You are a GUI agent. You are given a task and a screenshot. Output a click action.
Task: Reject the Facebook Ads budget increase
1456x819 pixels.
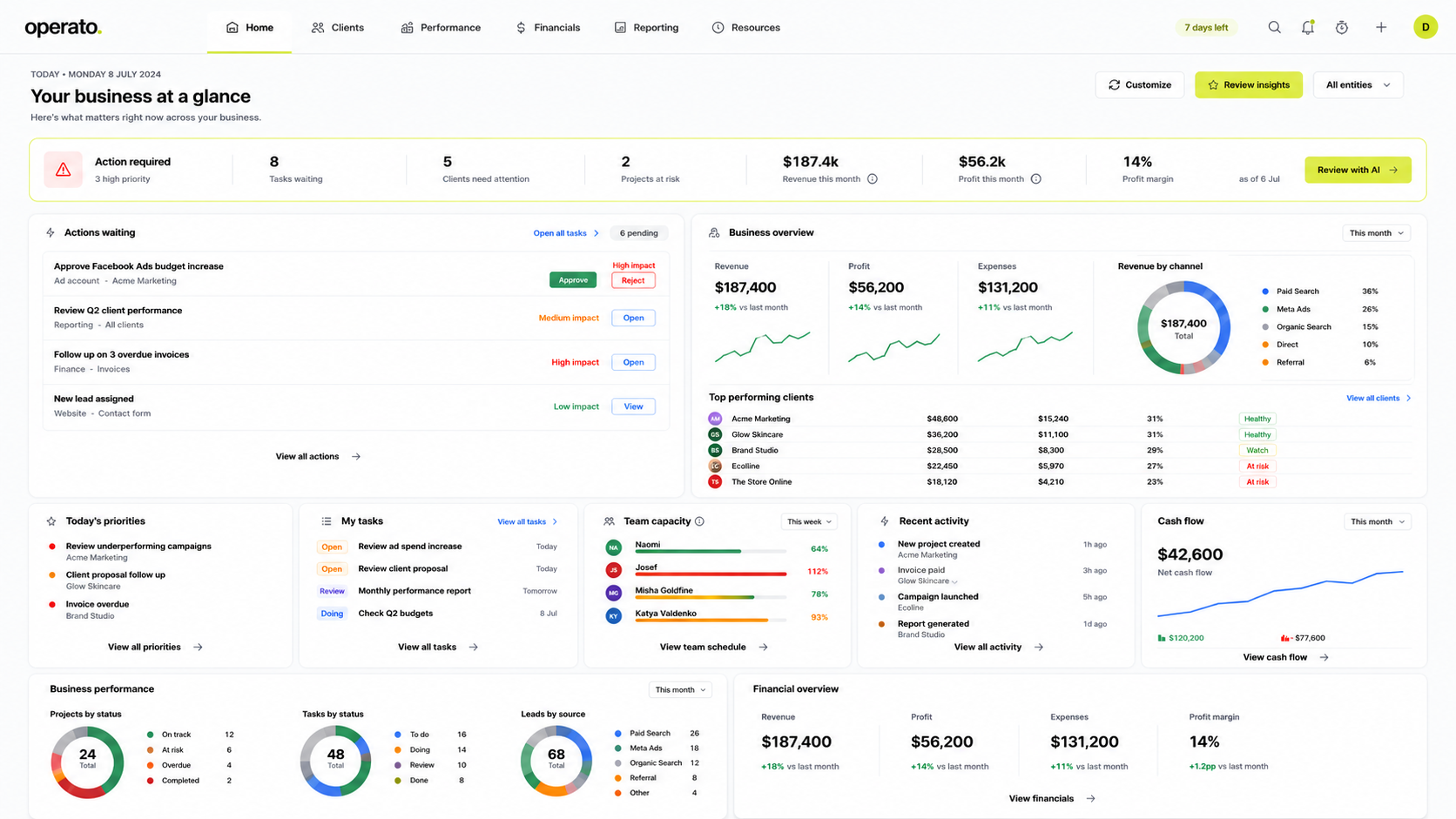tap(633, 280)
